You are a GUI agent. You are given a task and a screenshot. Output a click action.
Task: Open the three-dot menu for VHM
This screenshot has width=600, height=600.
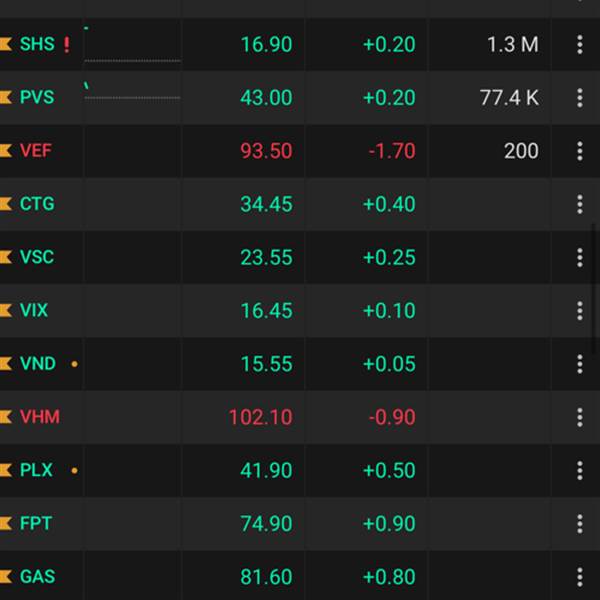click(x=579, y=417)
